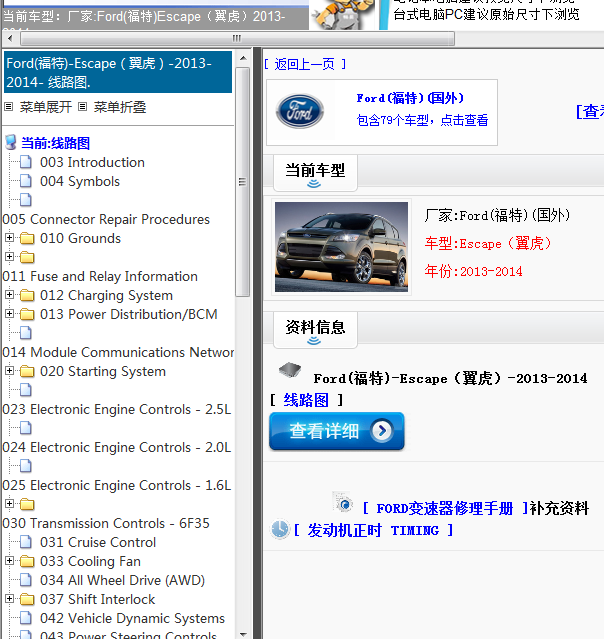Click the Ford Escape car photo

click(x=341, y=247)
